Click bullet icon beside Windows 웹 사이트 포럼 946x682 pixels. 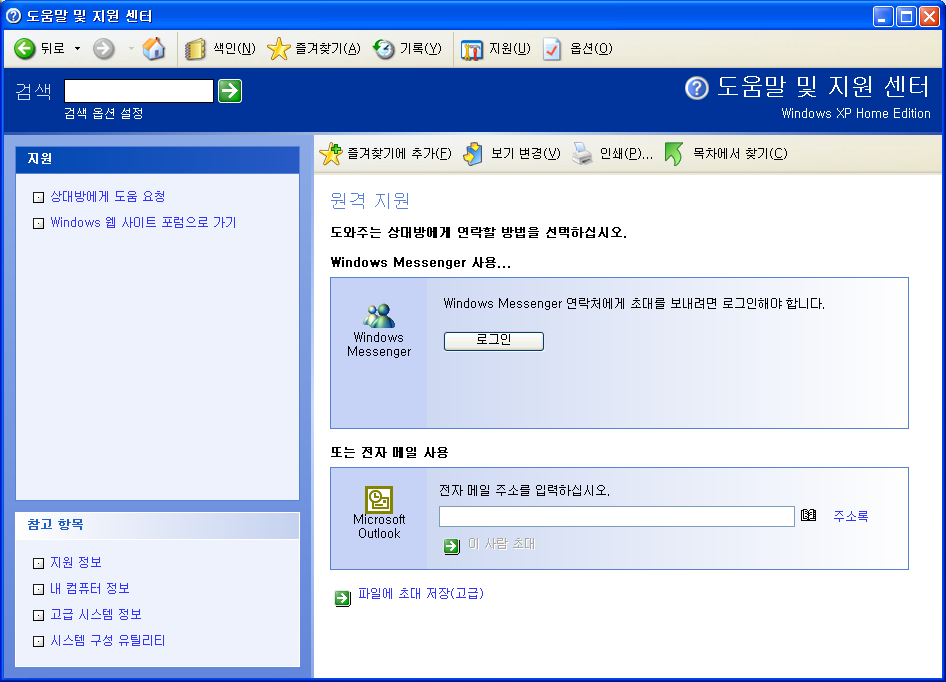click(x=38, y=223)
